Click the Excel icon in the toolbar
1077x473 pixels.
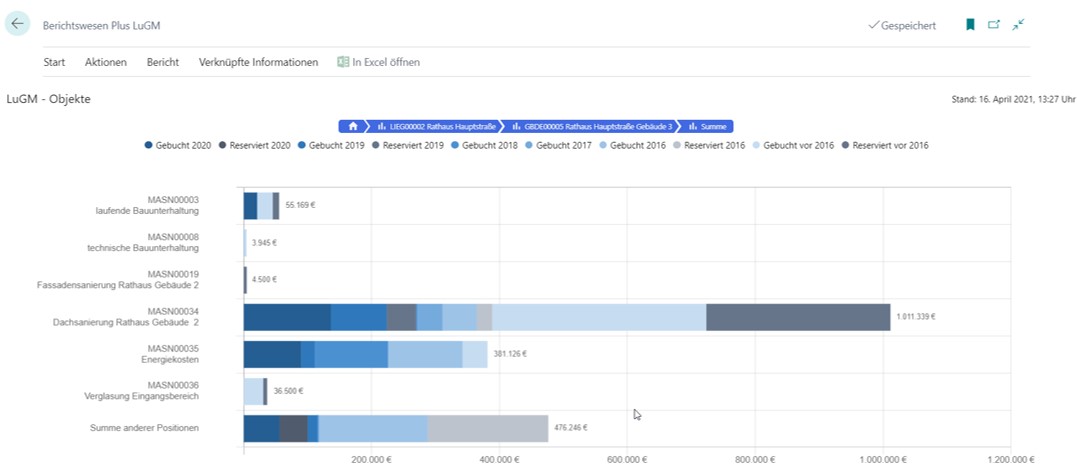click(x=343, y=62)
